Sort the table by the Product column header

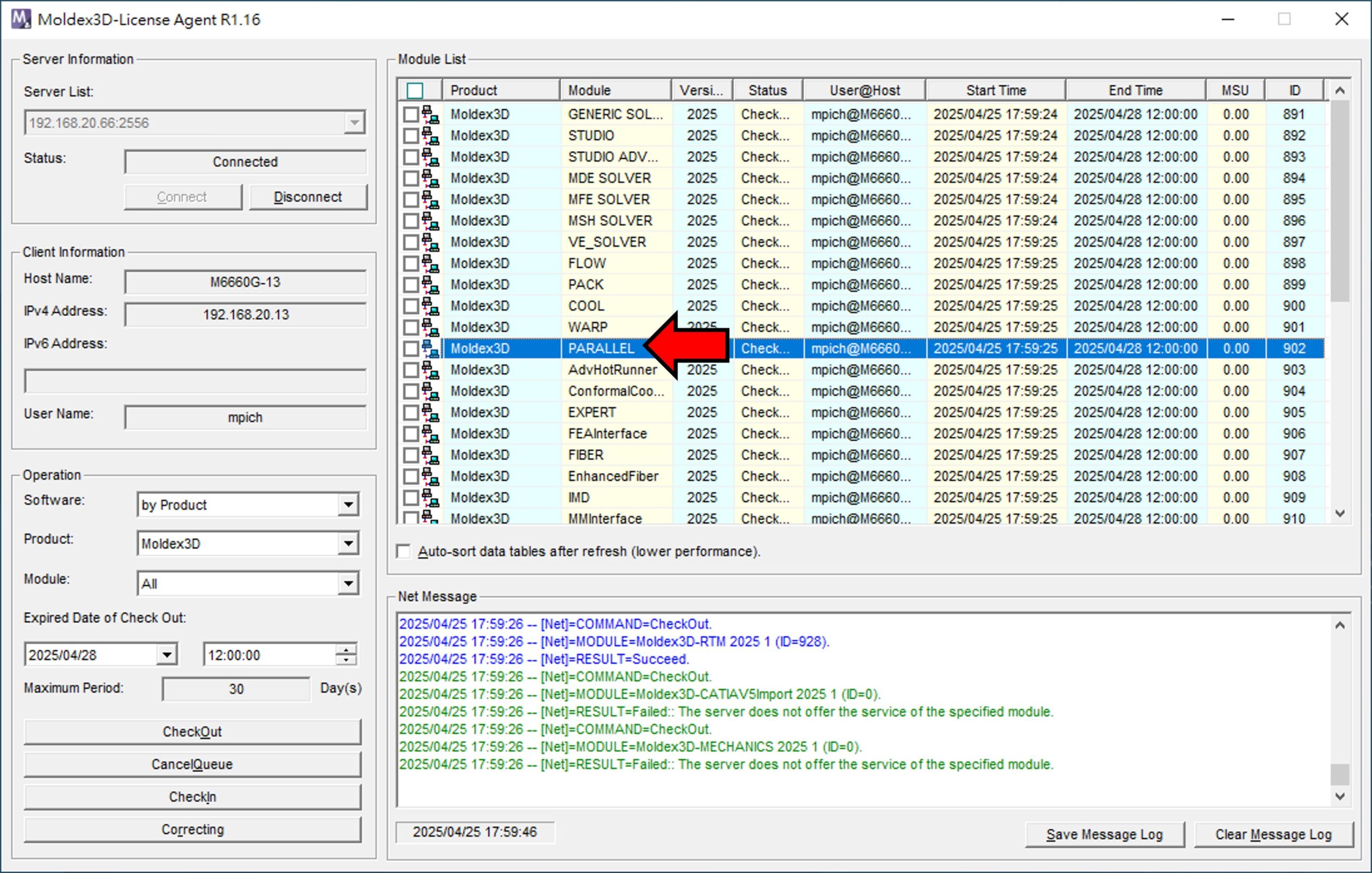tap(502, 91)
